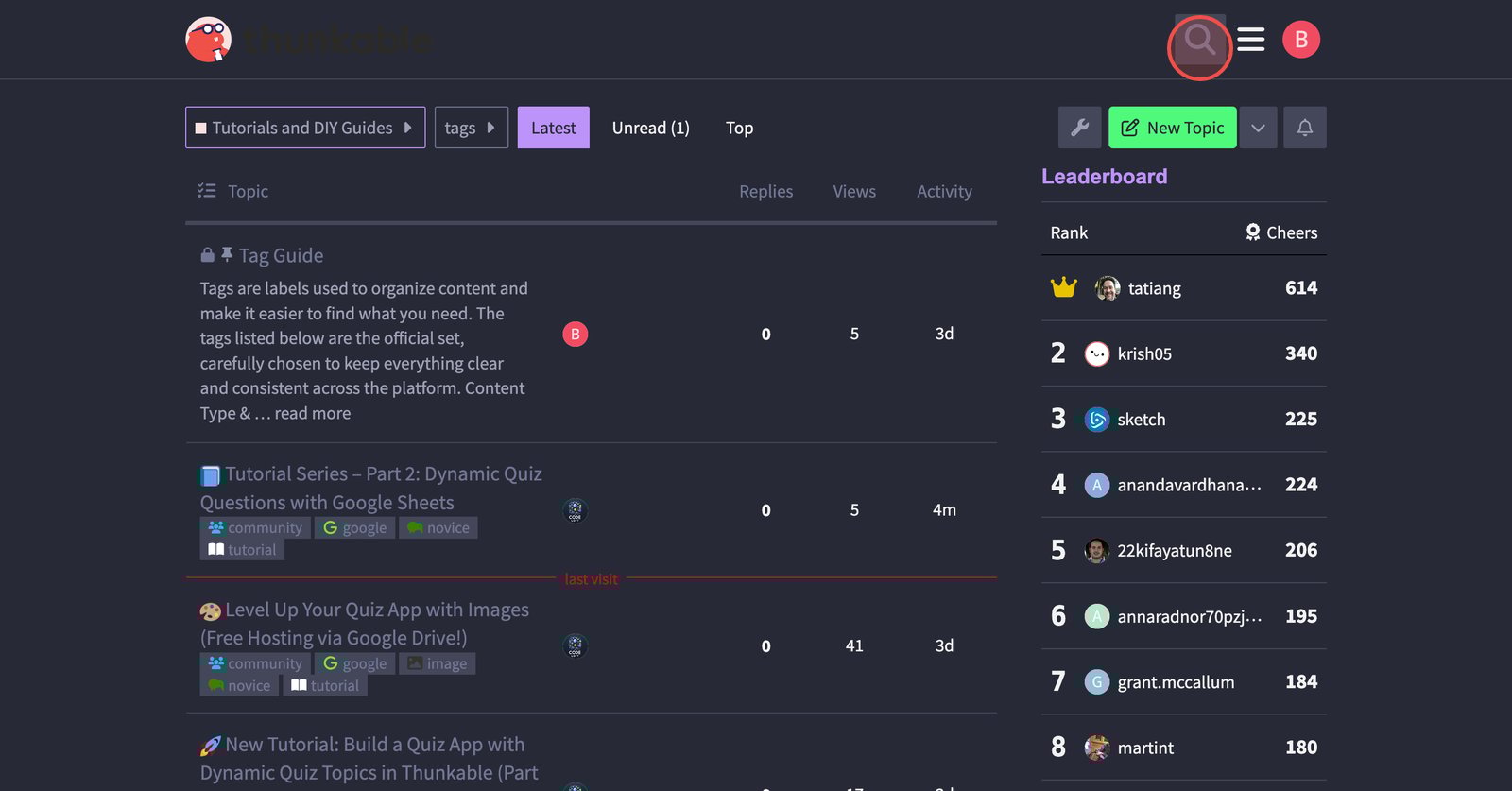Switch to the Unread (1) tab
1512x791 pixels.
[650, 128]
